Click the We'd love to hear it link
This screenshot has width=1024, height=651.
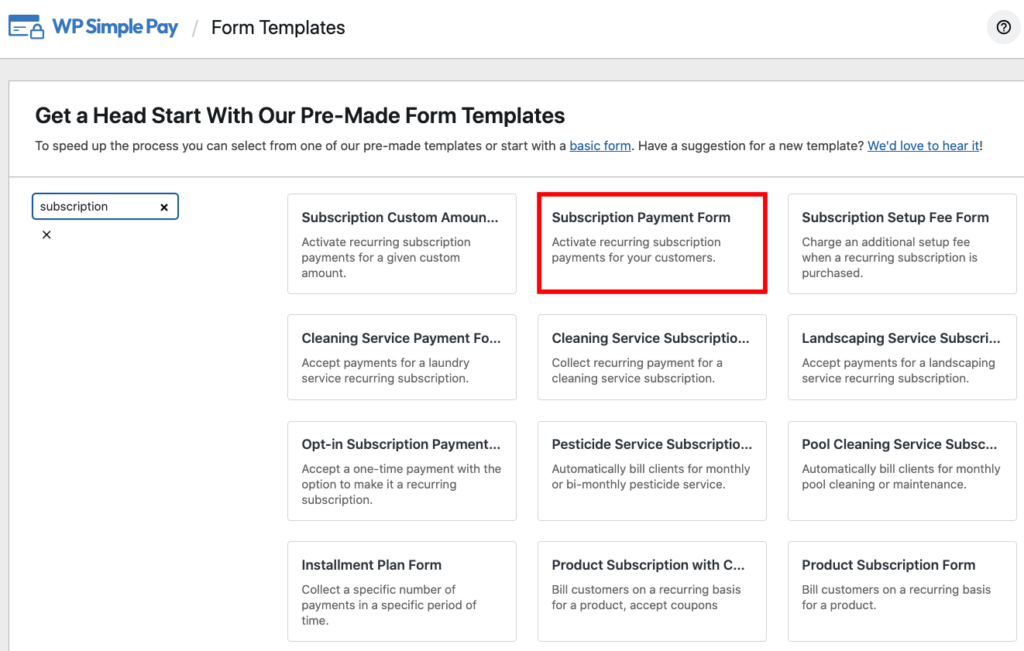[923, 146]
